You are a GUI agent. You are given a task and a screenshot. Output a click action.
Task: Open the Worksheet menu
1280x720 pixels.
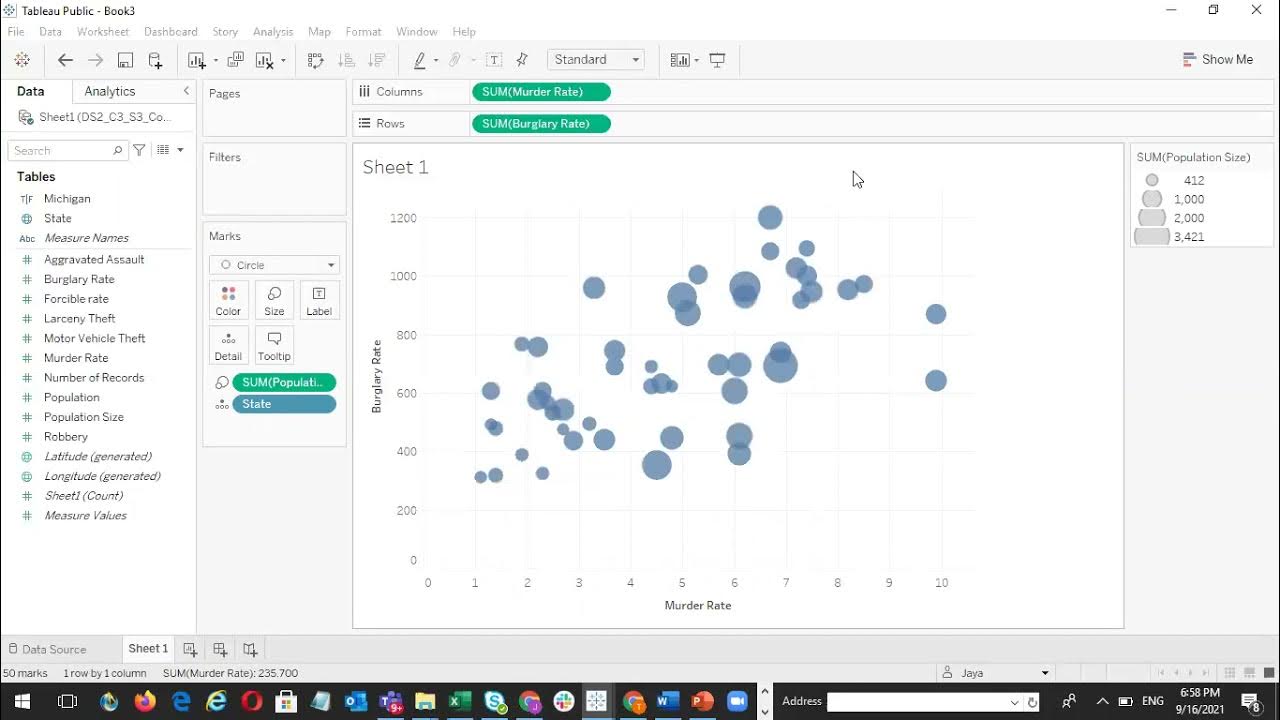click(x=103, y=32)
